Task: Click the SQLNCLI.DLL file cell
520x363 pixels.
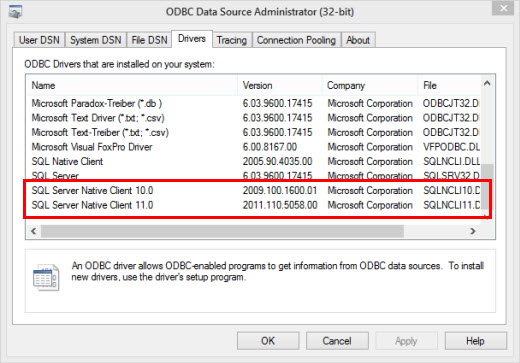Action: click(451, 162)
